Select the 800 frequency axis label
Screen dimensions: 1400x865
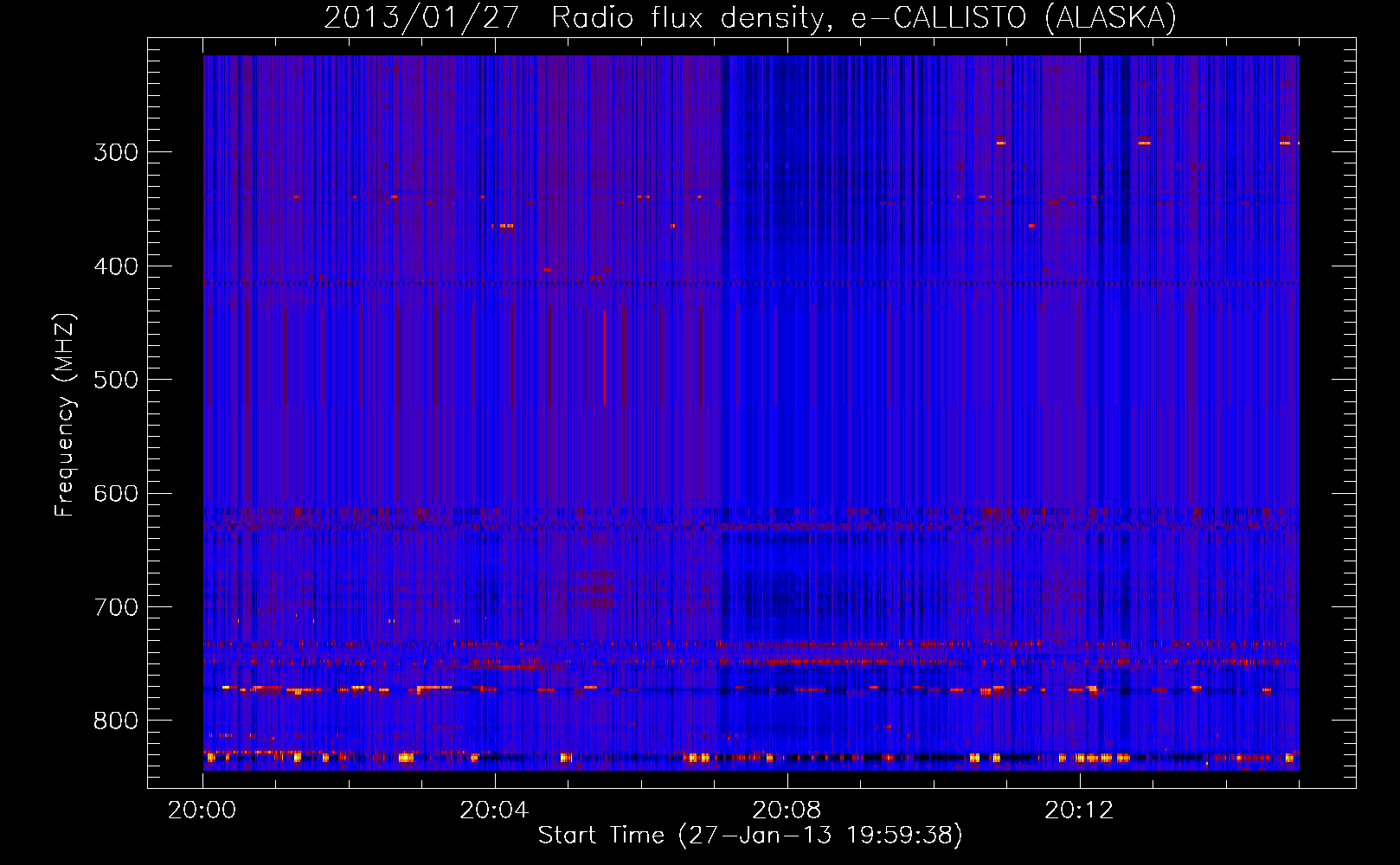pos(116,721)
